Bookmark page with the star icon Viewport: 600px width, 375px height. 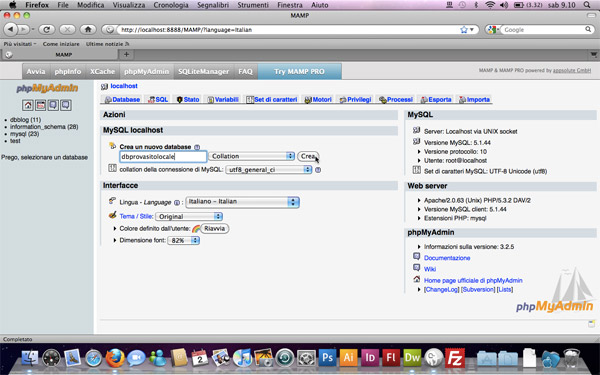(464, 29)
